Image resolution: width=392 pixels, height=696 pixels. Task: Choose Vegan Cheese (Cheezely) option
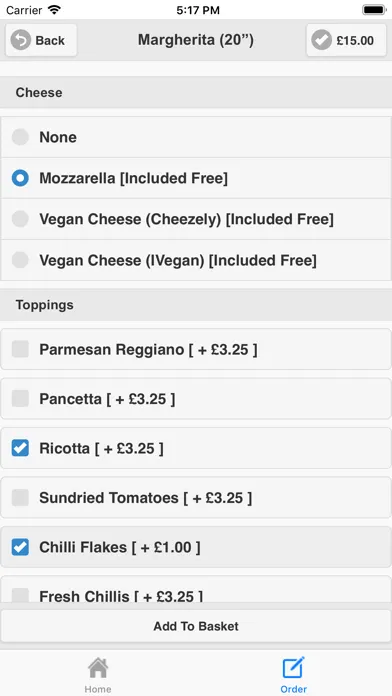pos(196,219)
